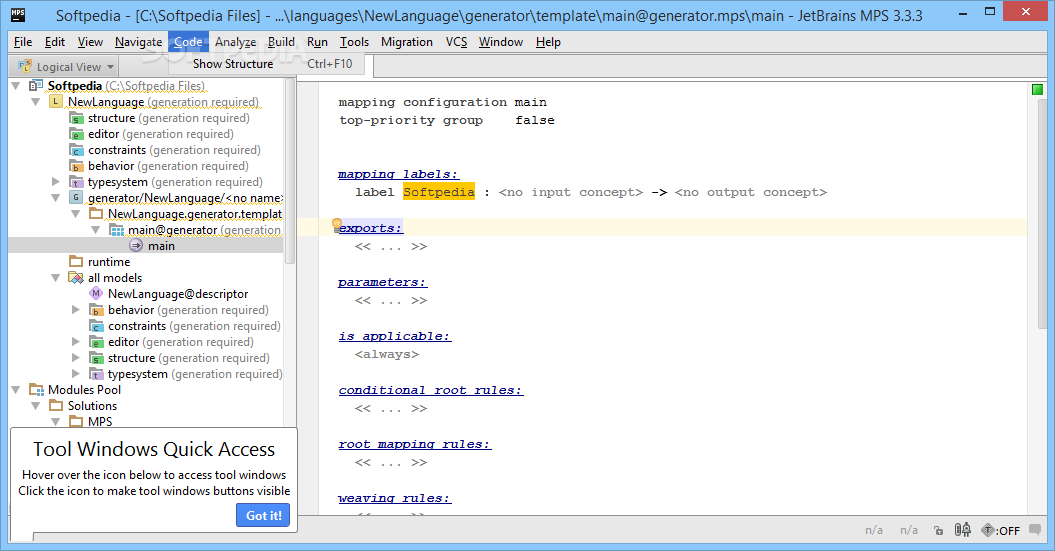Click the generator/NewLanguage generator icon
This screenshot has width=1055, height=551.
click(x=76, y=198)
